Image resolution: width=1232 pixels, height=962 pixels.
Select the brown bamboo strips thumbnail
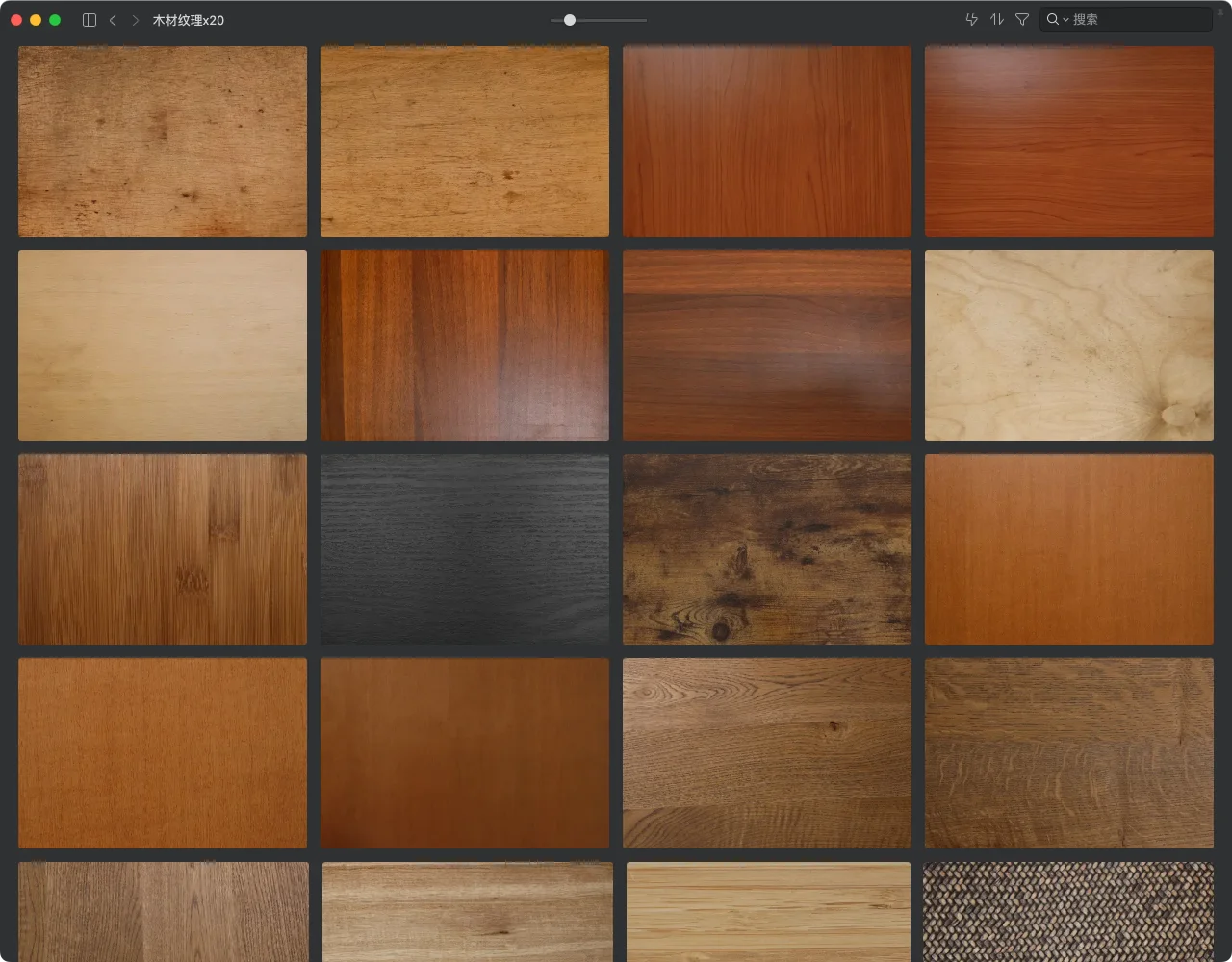[163, 549]
